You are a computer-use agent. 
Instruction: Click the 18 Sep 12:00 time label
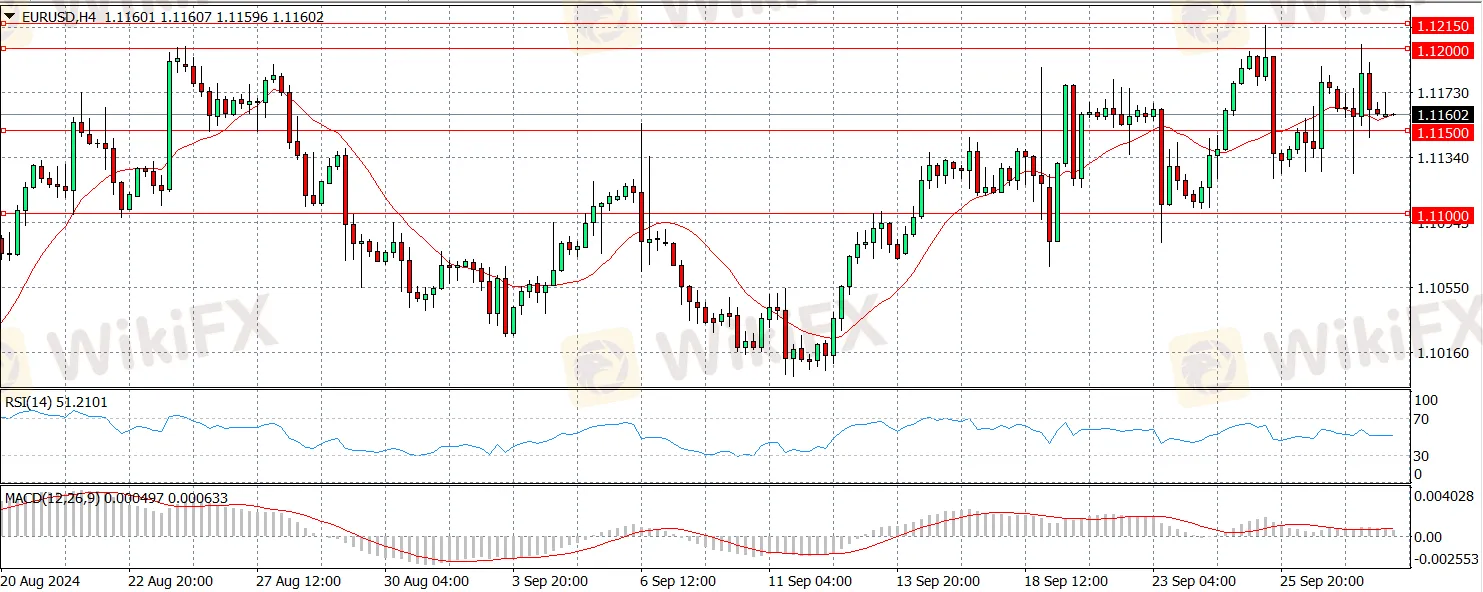(x=1067, y=581)
